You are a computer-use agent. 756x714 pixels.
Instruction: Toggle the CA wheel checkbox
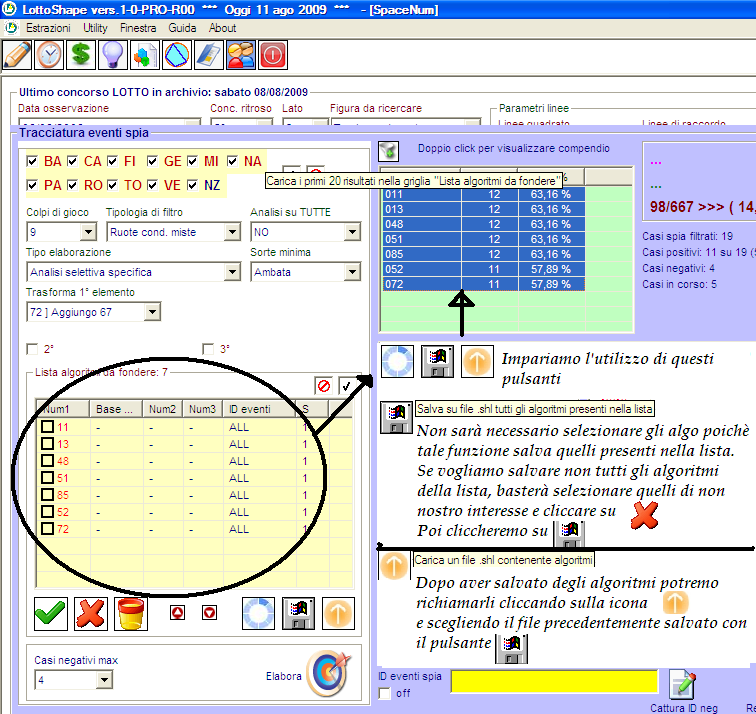(x=72, y=162)
